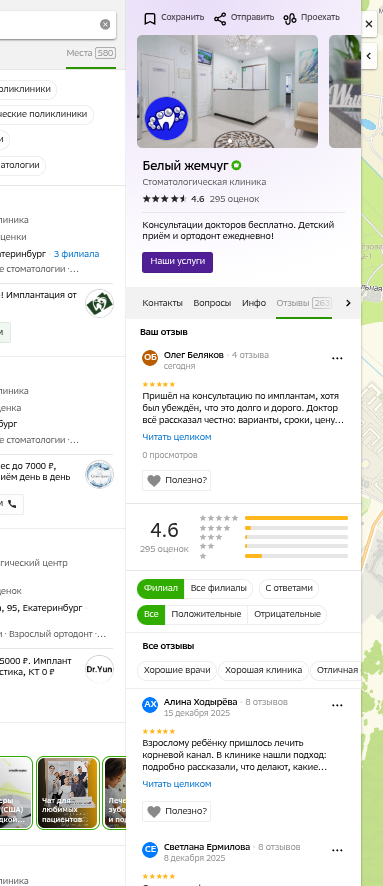Select the Все филиалы filter
This screenshot has width=383, height=886.
tap(219, 588)
